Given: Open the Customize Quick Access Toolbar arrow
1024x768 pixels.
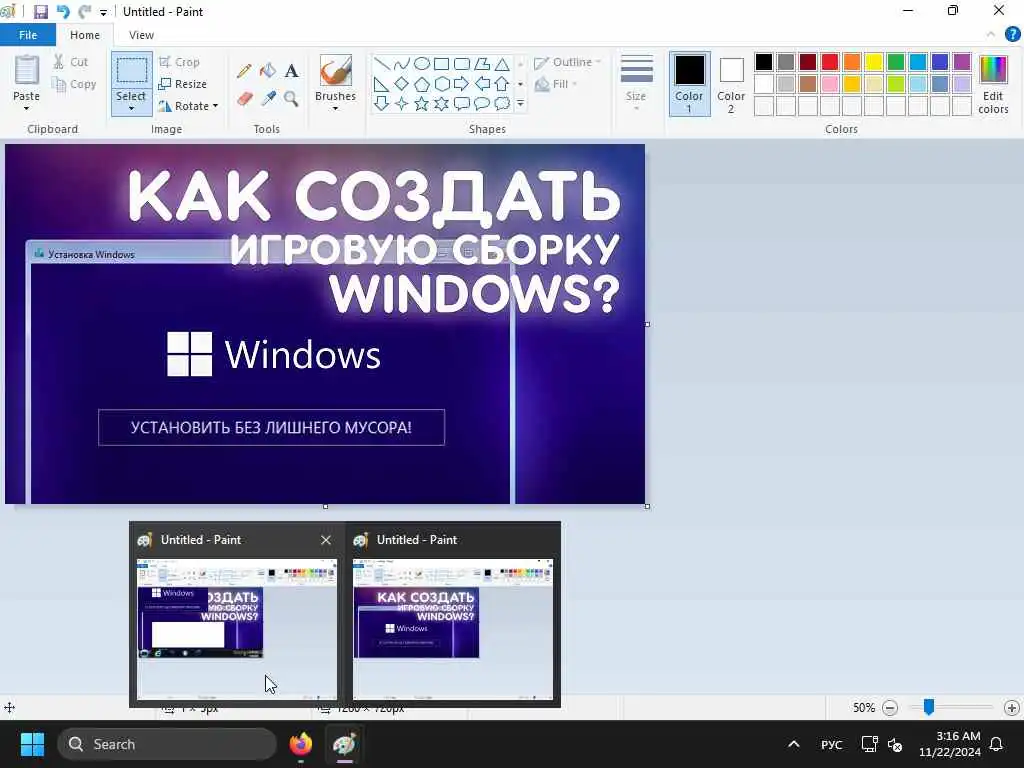Looking at the screenshot, I should point(103,12).
